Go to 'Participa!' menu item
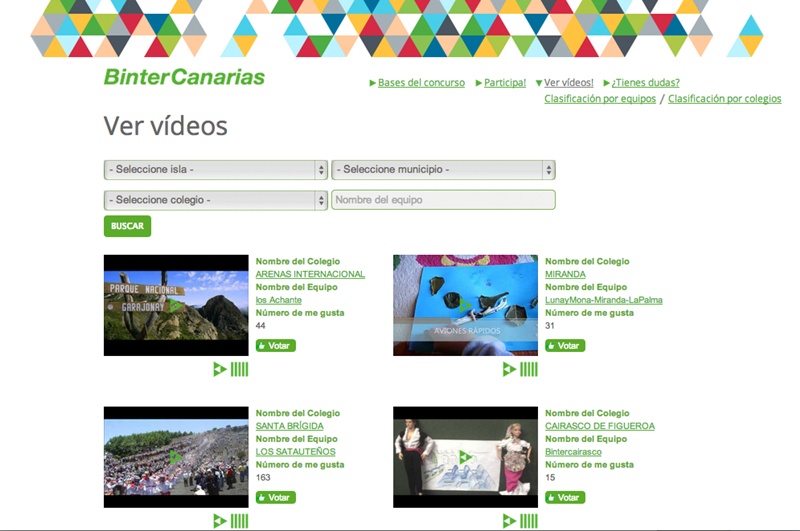The image size is (800, 531). click(504, 83)
